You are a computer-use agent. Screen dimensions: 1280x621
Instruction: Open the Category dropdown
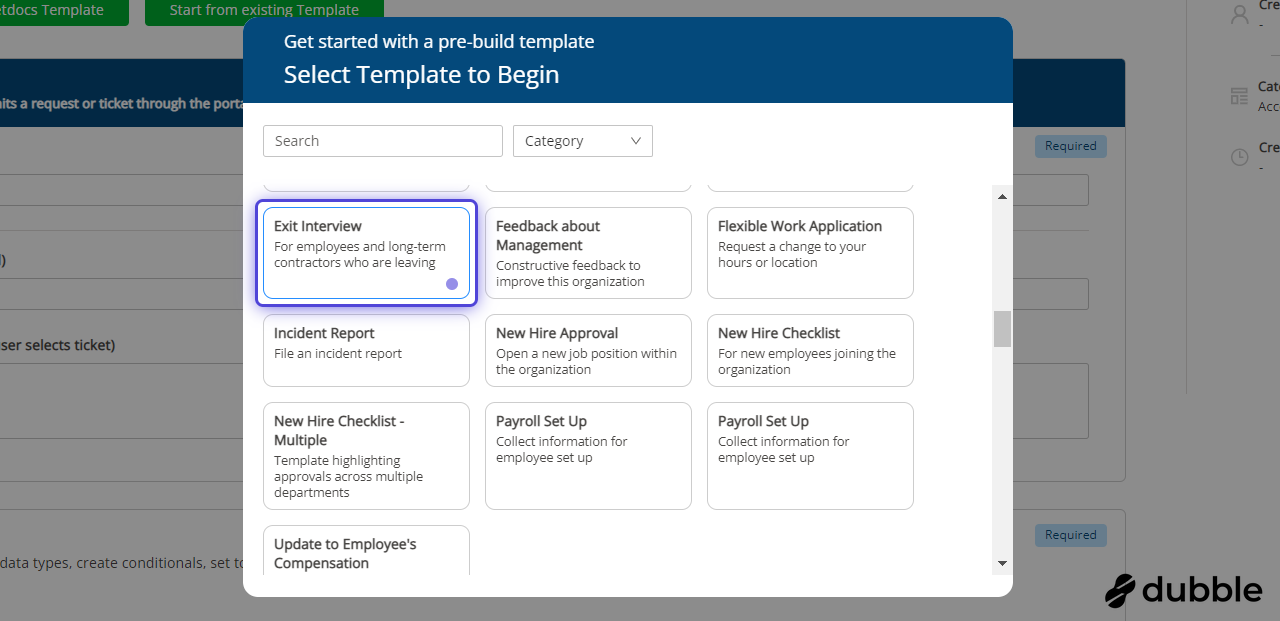[x=582, y=141]
